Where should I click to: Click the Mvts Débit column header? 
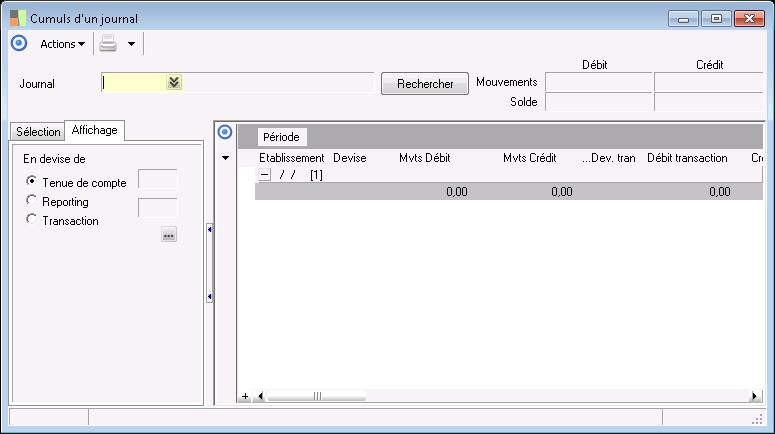(x=425, y=158)
